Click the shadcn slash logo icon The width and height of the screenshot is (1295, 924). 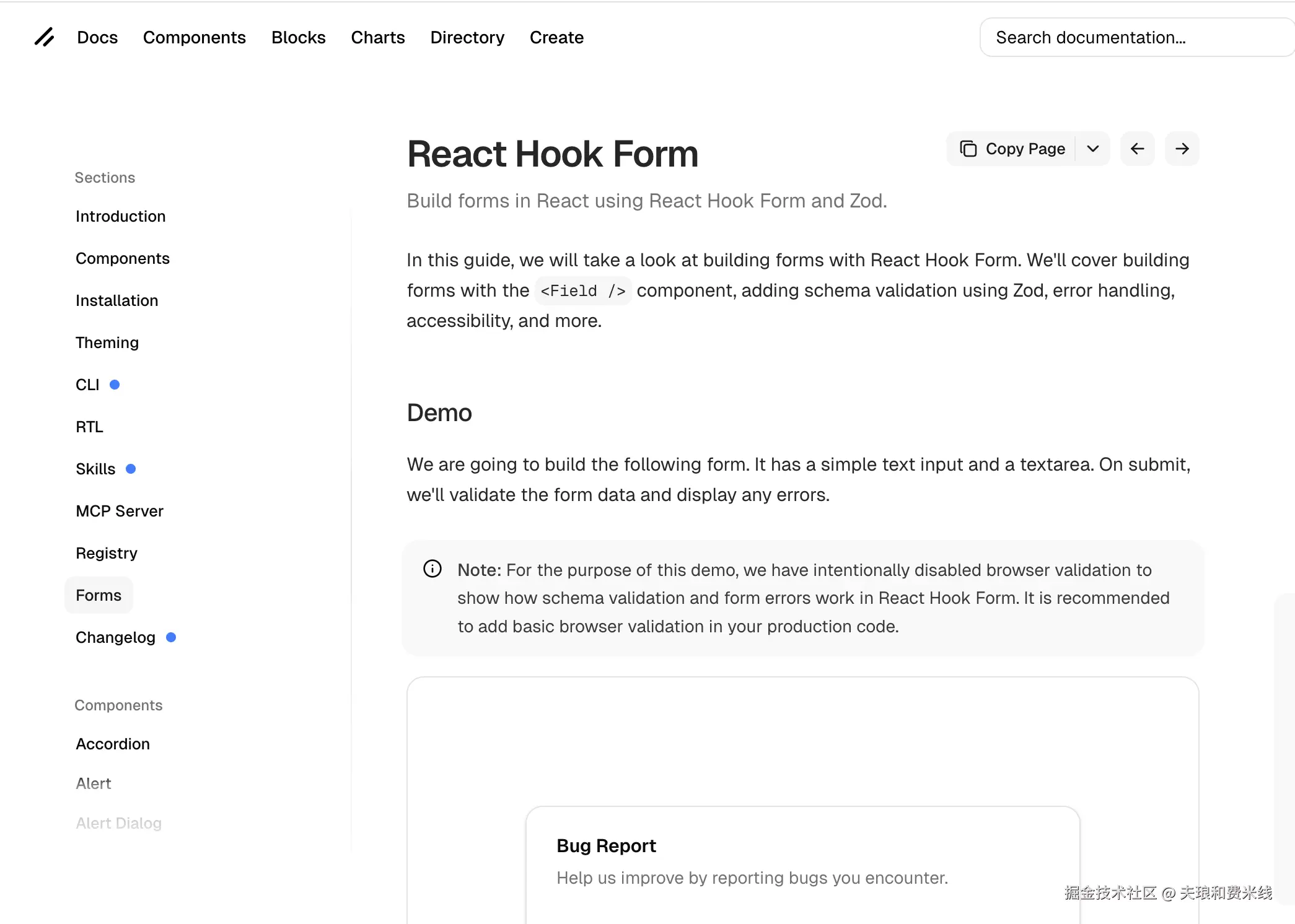[44, 37]
